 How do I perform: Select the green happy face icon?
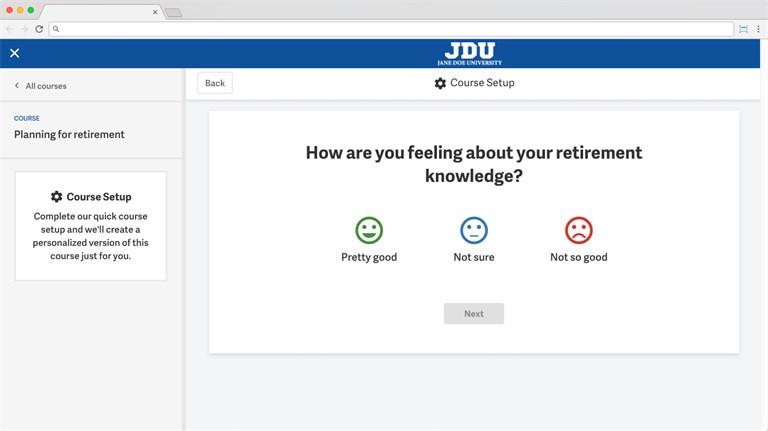pyautogui.click(x=369, y=230)
